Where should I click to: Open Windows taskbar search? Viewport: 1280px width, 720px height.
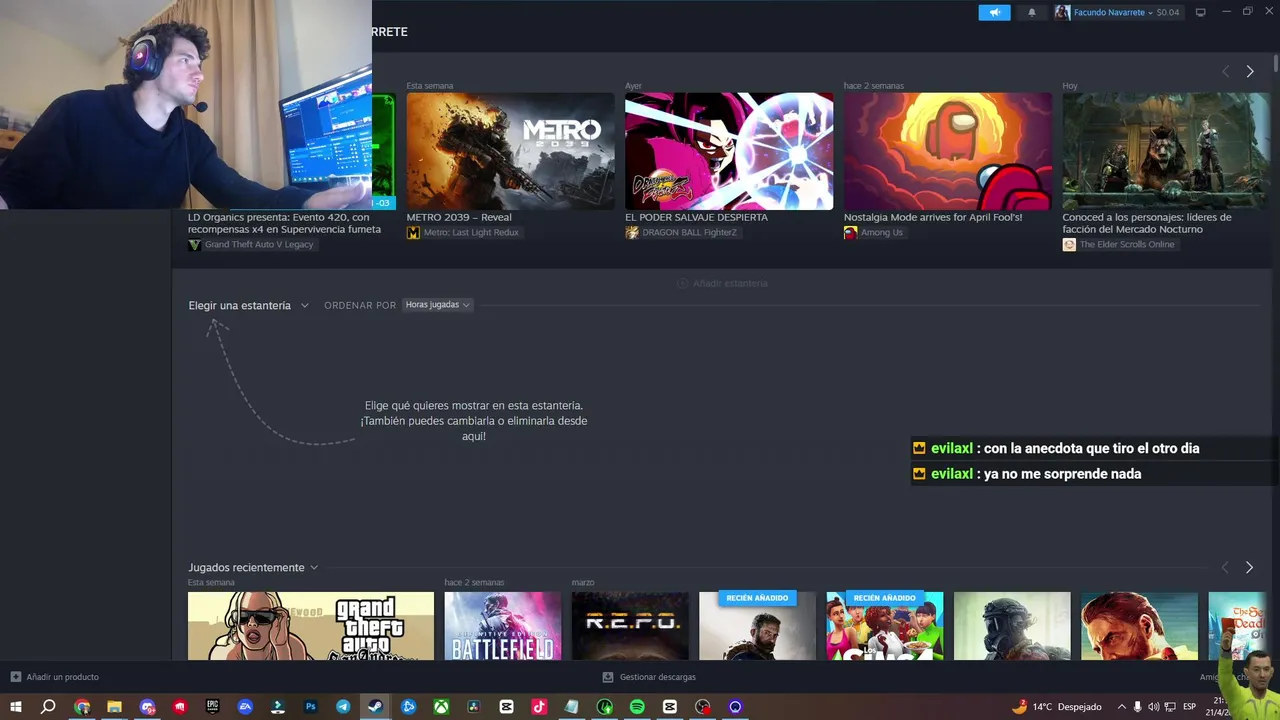(x=48, y=706)
